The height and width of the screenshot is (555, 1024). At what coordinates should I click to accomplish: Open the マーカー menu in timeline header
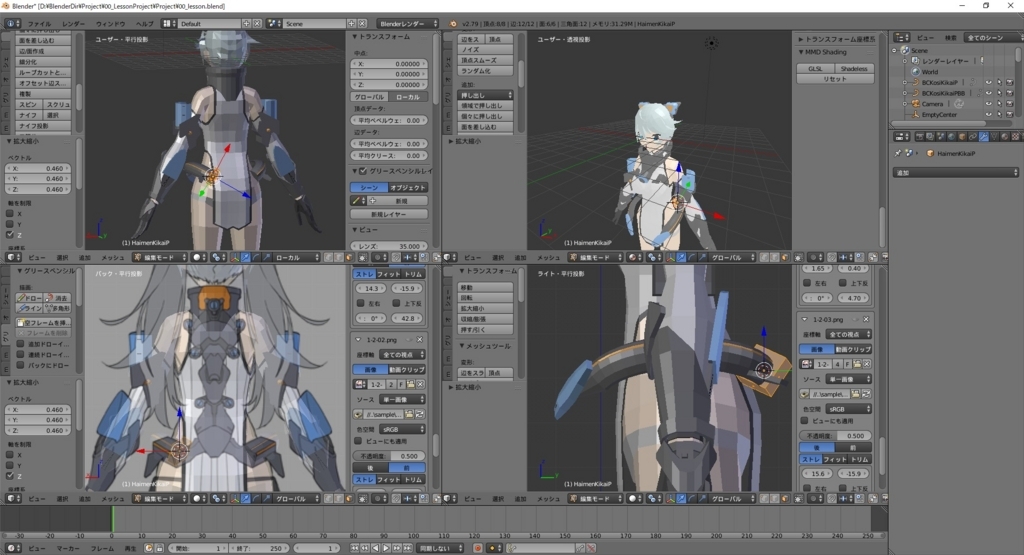[68, 548]
